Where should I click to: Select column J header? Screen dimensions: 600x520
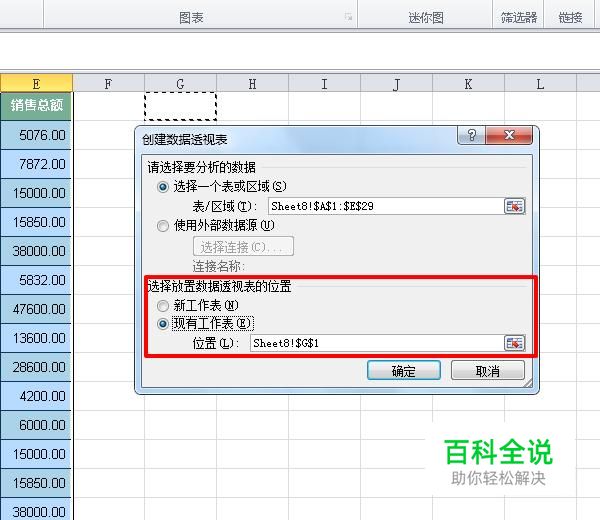(396, 83)
